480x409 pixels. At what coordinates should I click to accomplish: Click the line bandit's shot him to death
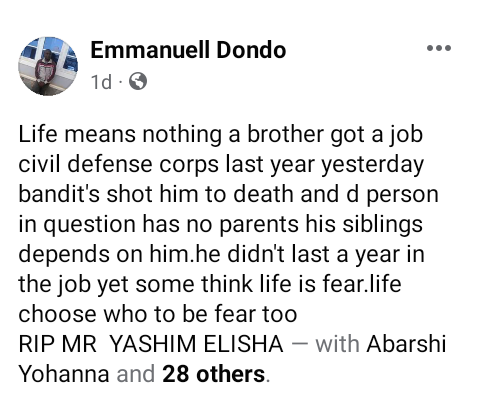[228, 194]
